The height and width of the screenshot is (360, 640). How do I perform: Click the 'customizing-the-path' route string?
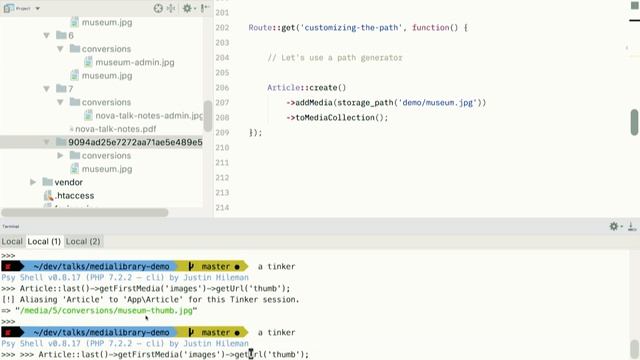[x=351, y=28]
